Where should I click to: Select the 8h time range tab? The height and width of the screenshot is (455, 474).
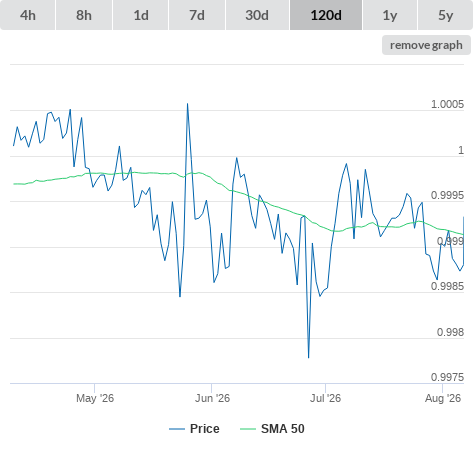(84, 15)
